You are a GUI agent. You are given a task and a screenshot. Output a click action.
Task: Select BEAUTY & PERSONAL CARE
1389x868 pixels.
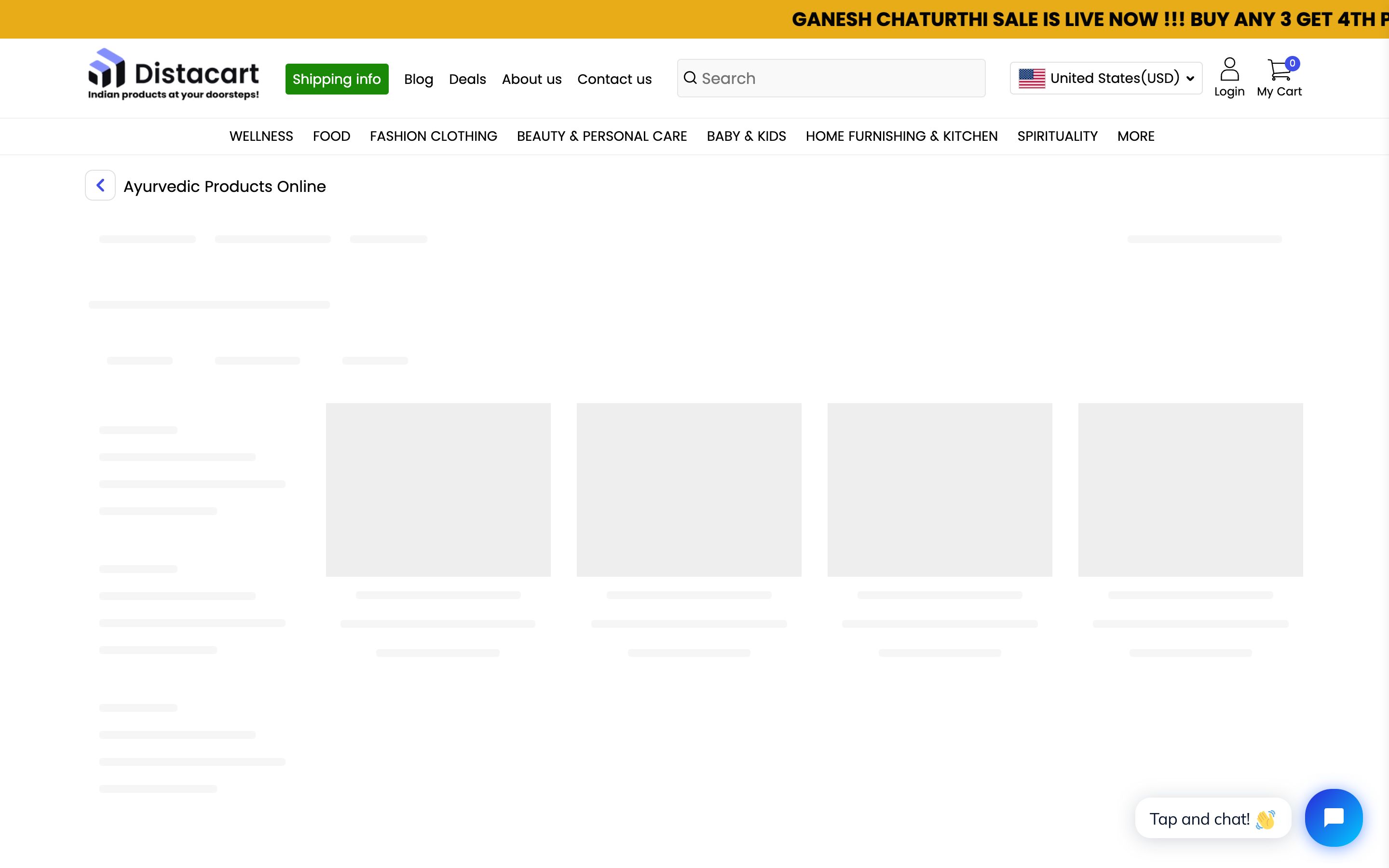[x=601, y=136]
